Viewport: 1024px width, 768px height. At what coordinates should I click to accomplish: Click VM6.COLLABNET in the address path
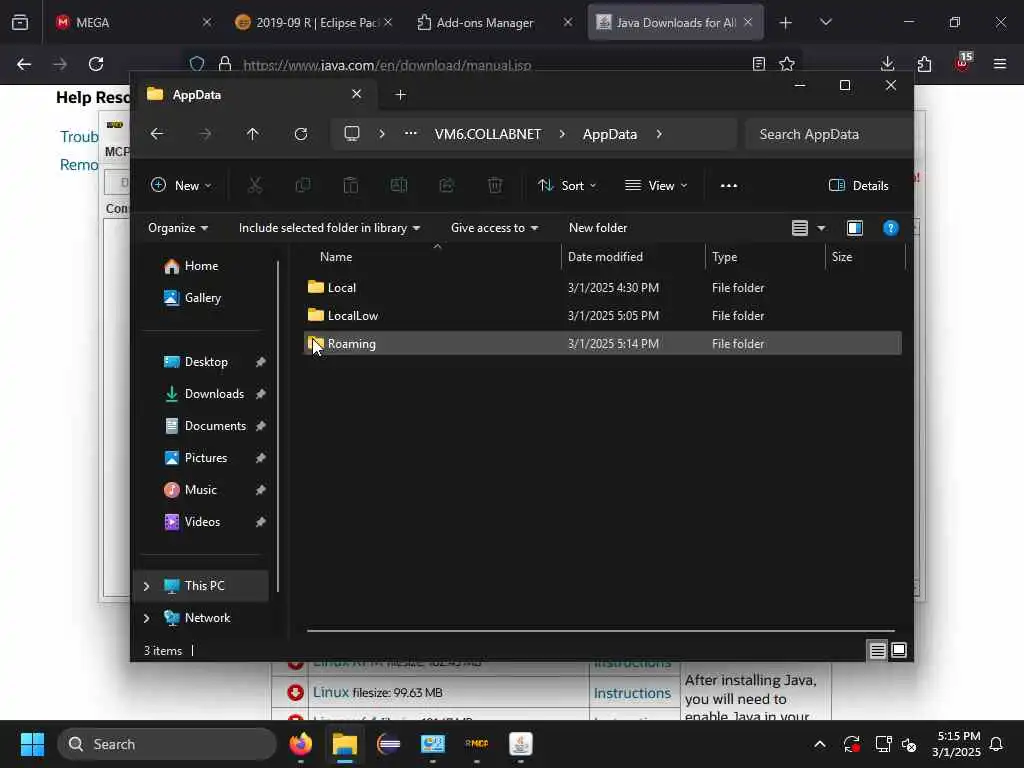[x=487, y=134]
